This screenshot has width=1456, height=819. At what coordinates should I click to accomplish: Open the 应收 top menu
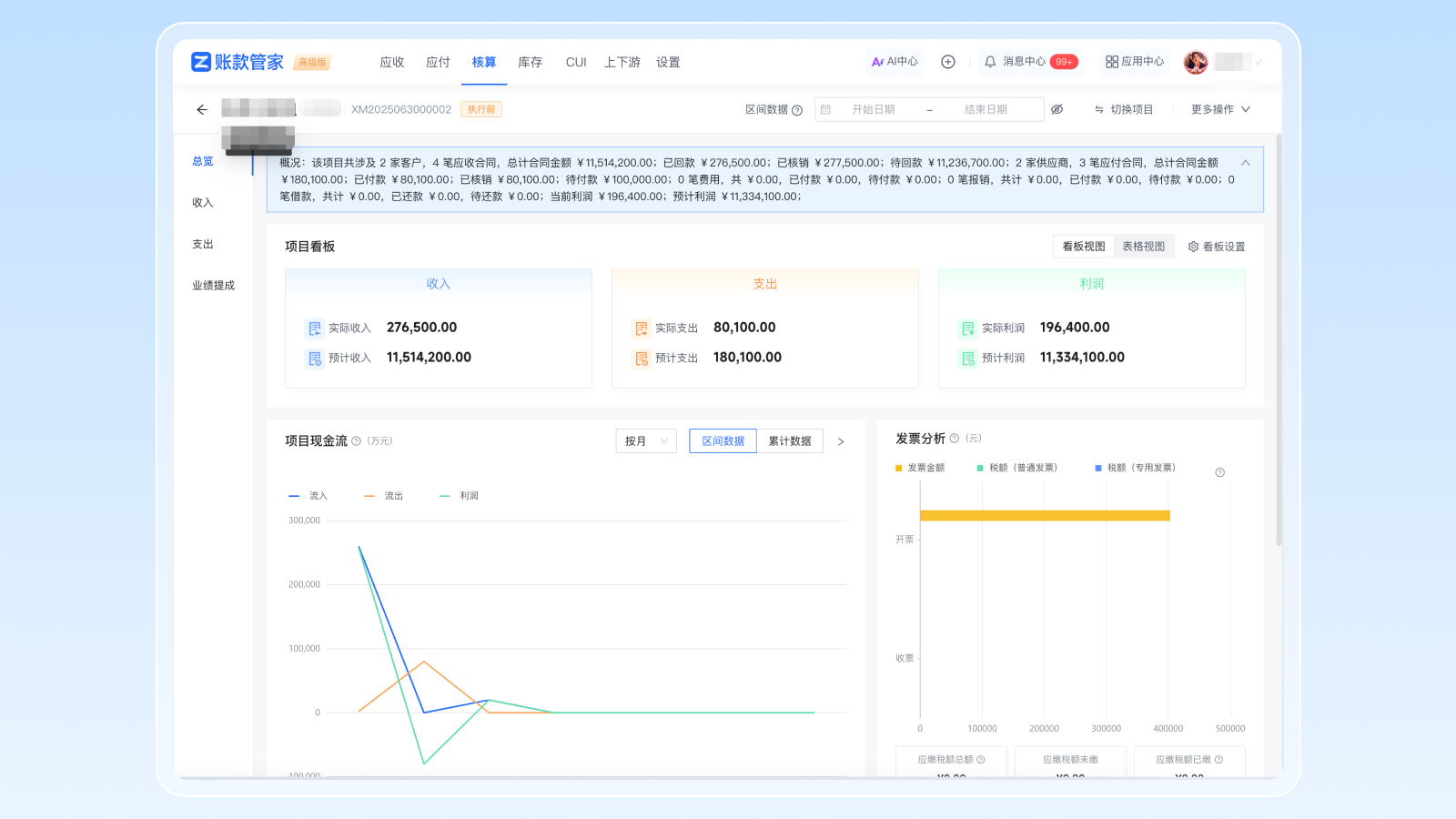[392, 62]
